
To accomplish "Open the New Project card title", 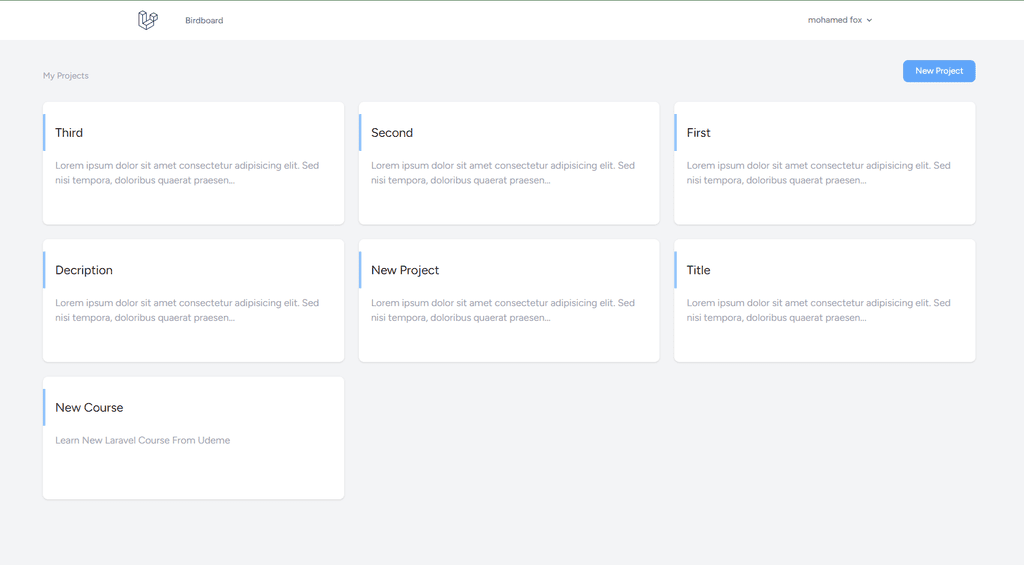I will [x=405, y=270].
